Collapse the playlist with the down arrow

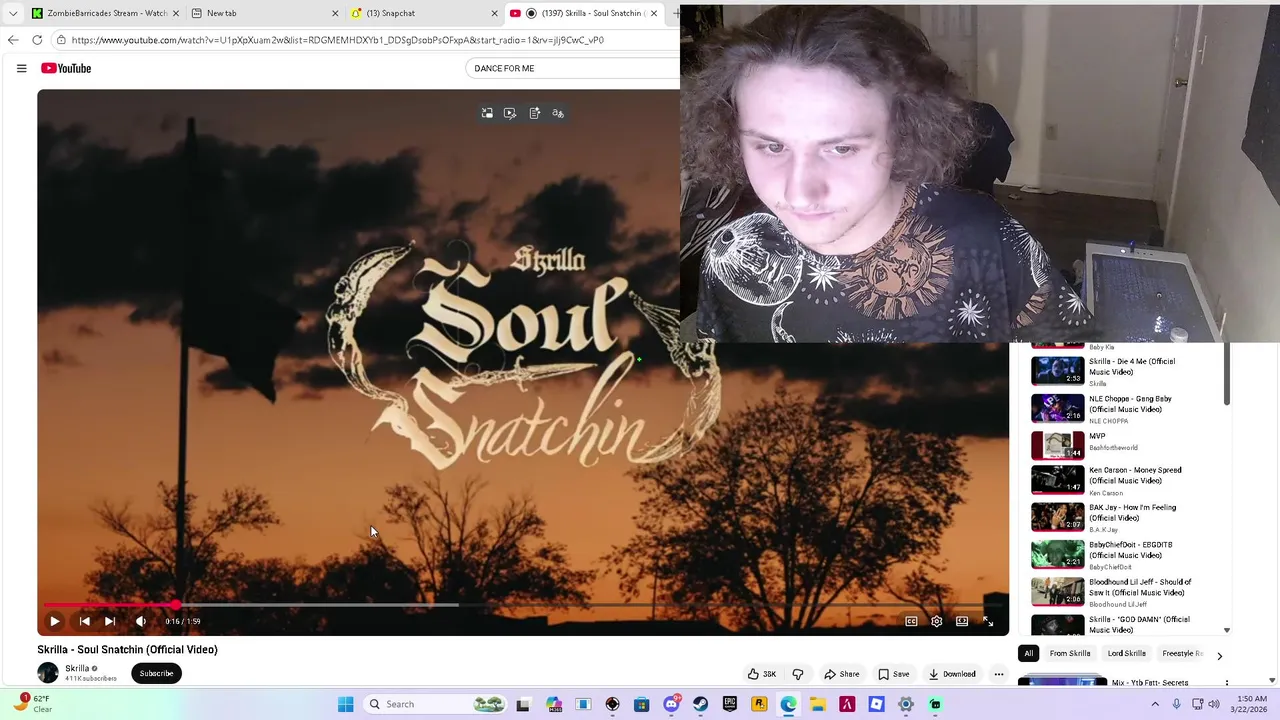pyautogui.click(x=1227, y=631)
